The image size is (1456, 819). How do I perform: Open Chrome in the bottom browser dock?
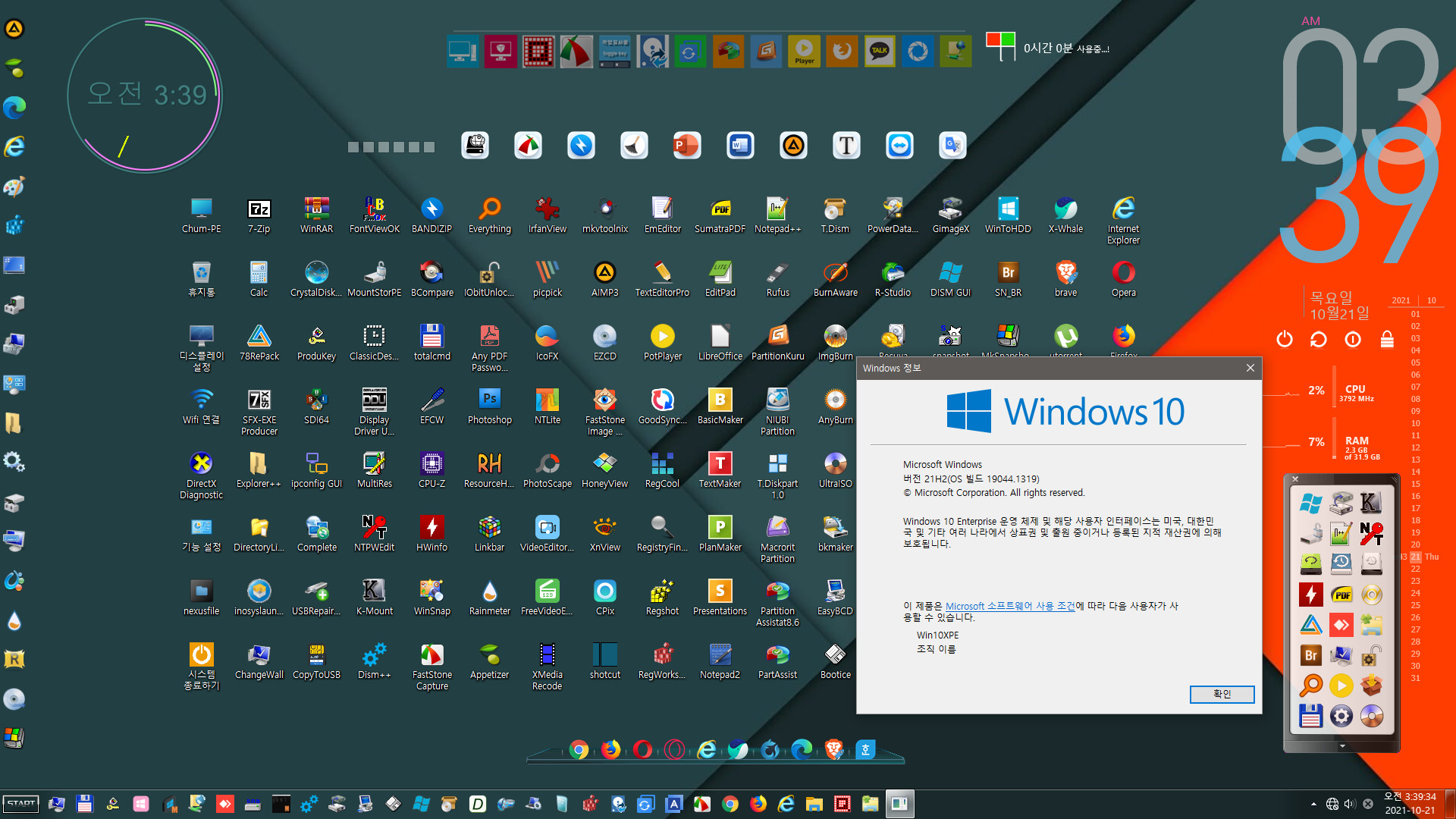pyautogui.click(x=579, y=750)
